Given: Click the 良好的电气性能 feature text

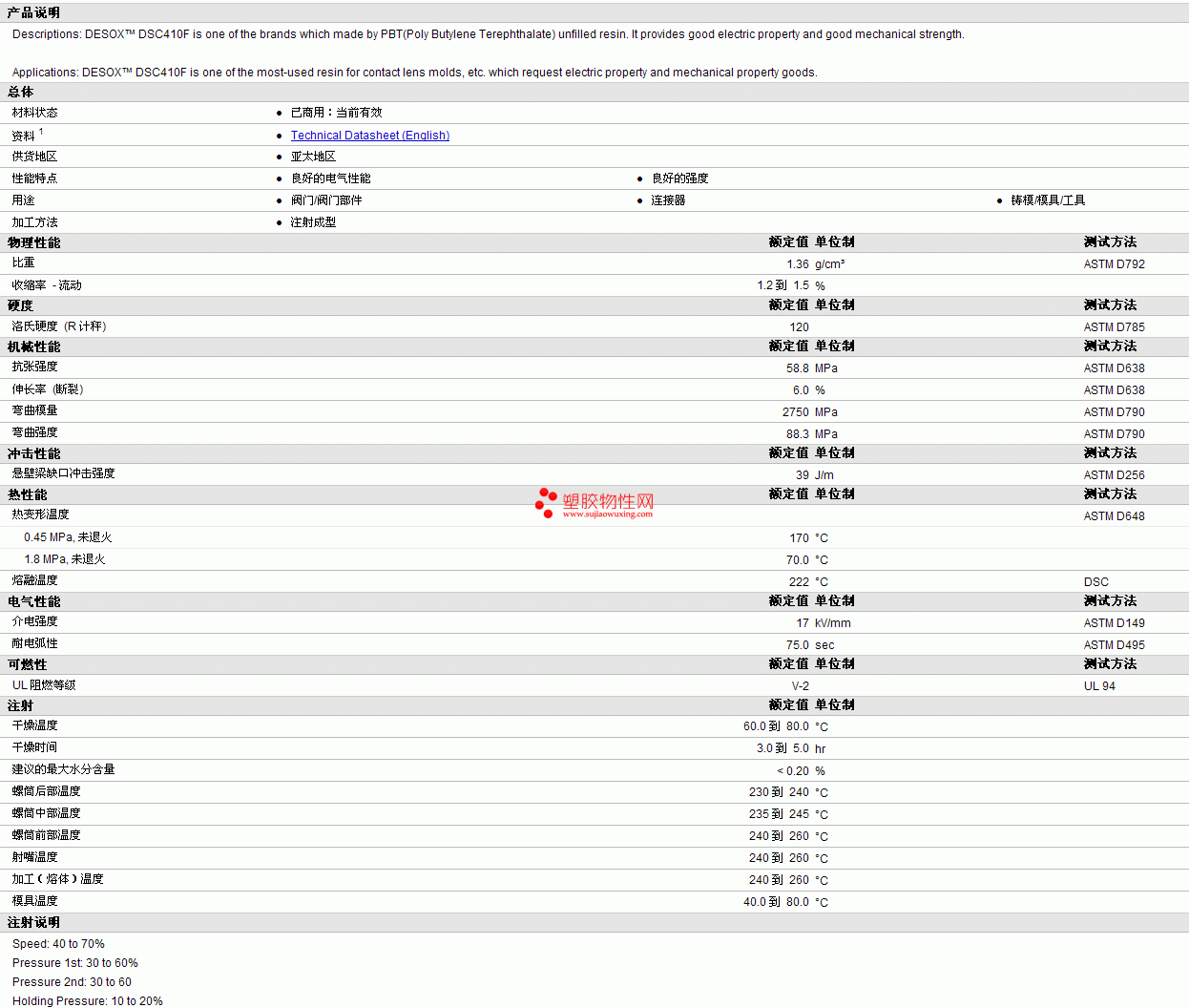Looking at the screenshot, I should (x=330, y=178).
